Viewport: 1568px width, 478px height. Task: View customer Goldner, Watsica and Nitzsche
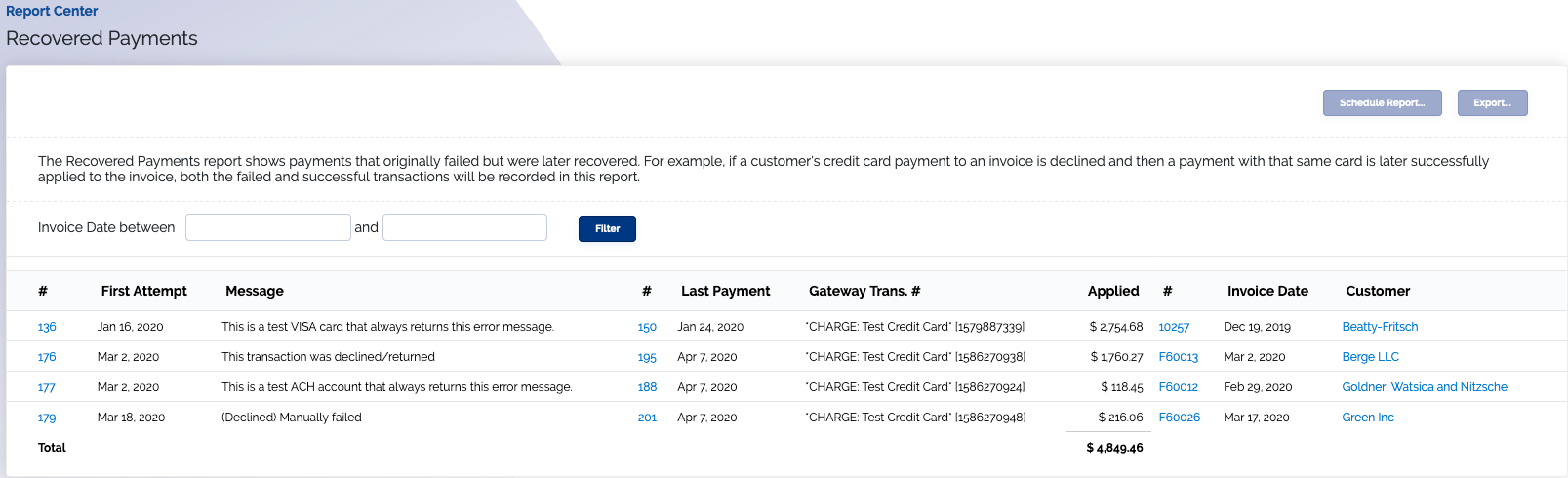coord(1425,387)
